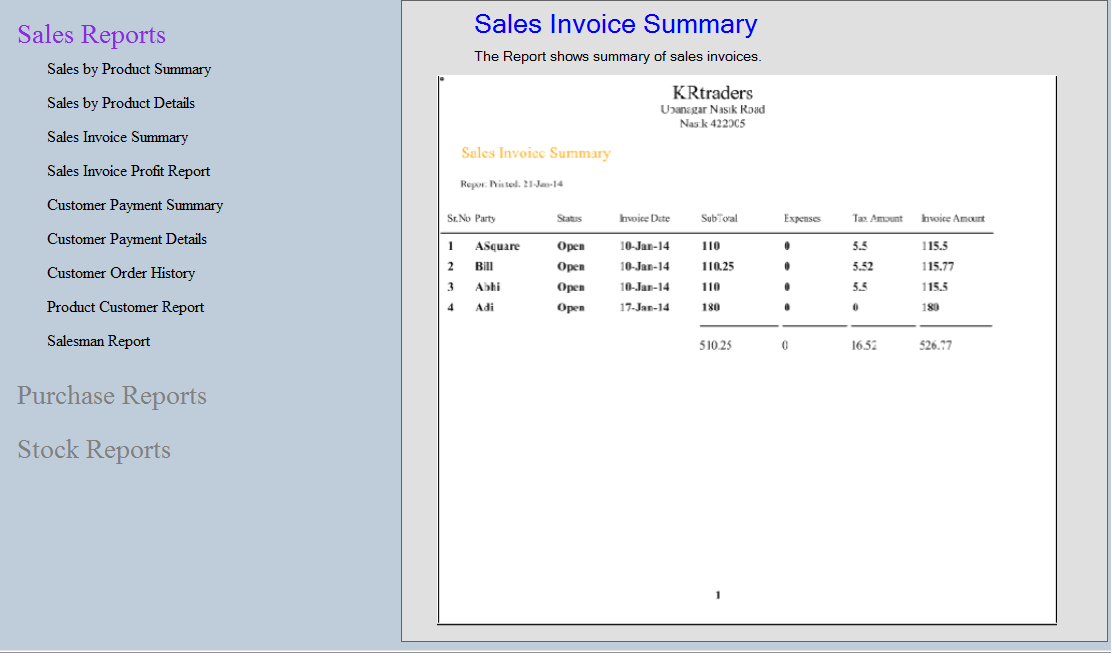Viewport: 1112px width, 656px height.
Task: Open Sales by Product Details report
Action: [121, 103]
